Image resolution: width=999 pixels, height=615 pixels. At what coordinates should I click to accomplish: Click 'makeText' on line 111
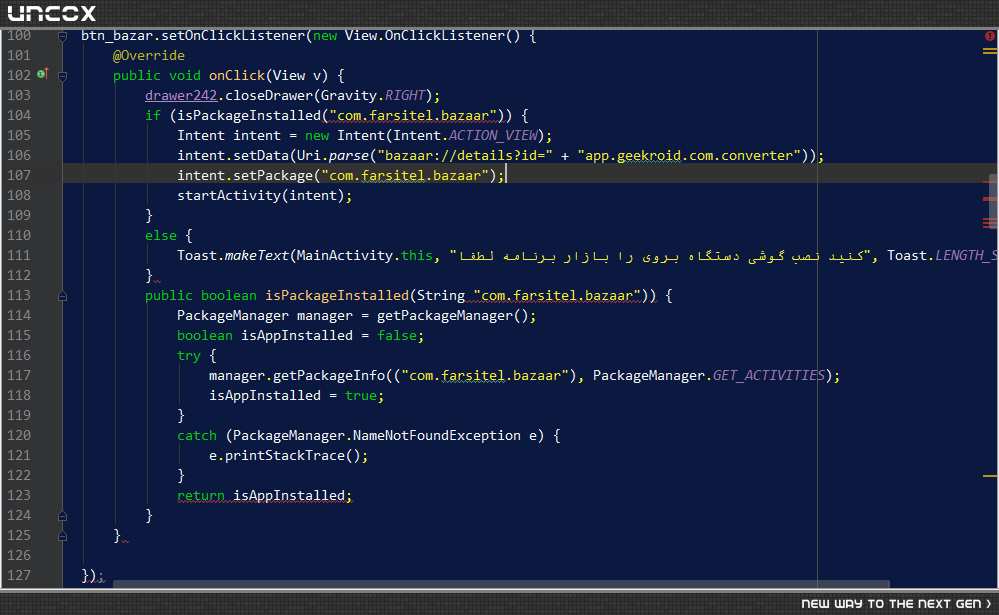[x=257, y=255]
